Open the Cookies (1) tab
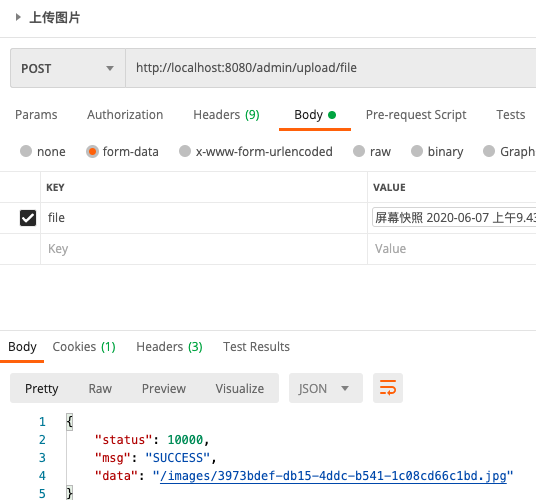536x500 pixels. (x=84, y=347)
